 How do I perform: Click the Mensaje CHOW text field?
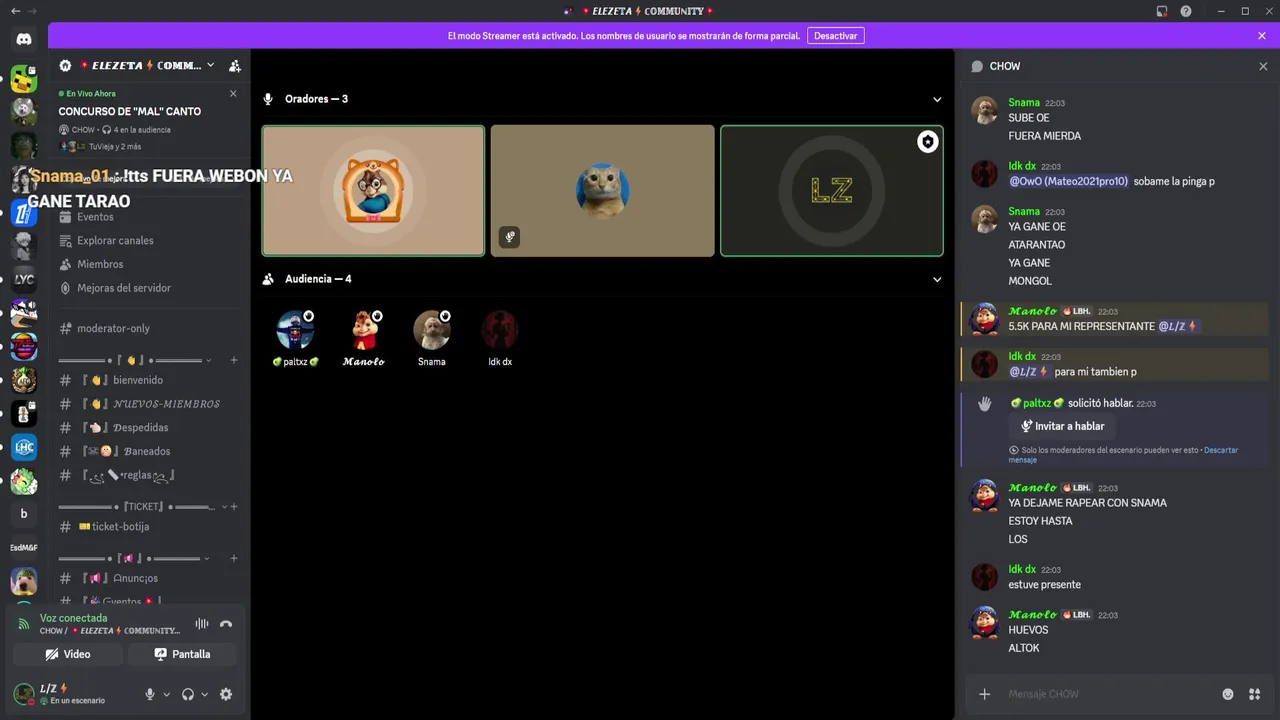(1108, 694)
